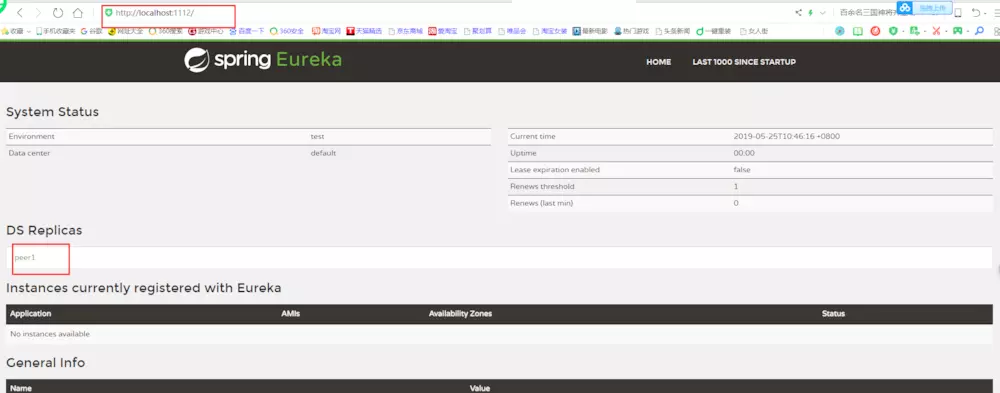The image size is (1000, 393).
Task: Click the green book reader extension icon
Action: pyautogui.click(x=858, y=31)
